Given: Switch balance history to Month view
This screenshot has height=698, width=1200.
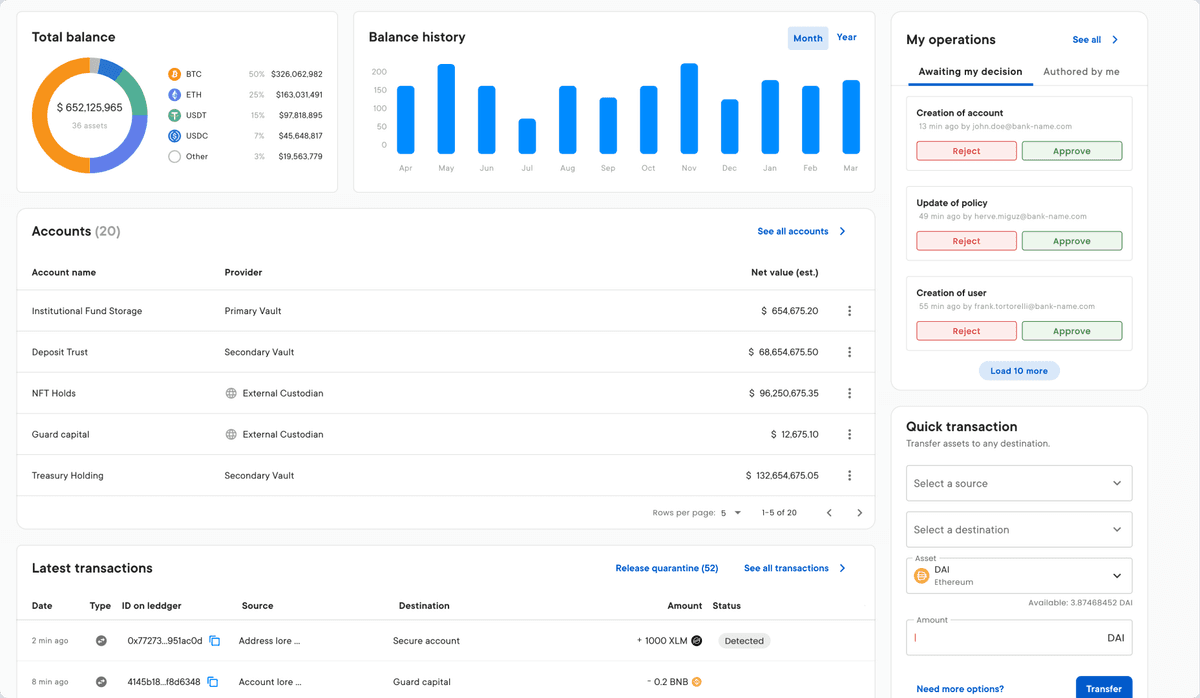Looking at the screenshot, I should (807, 39).
